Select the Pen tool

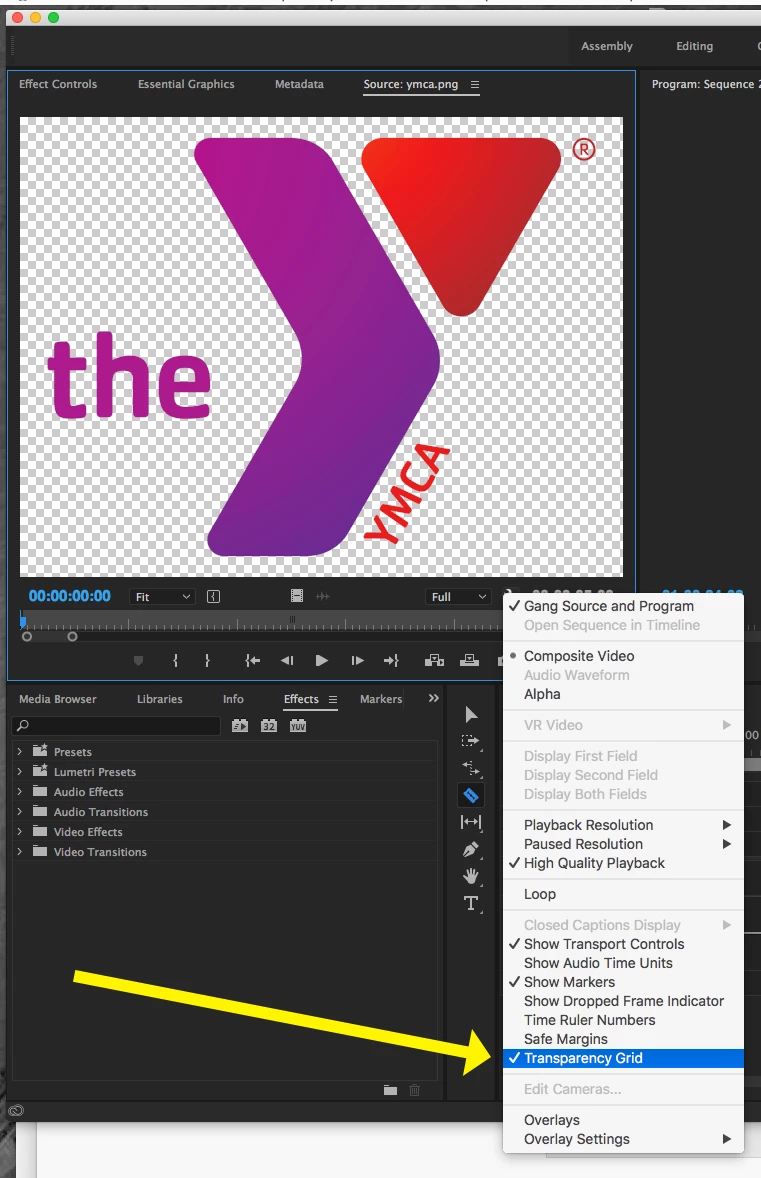coord(471,850)
